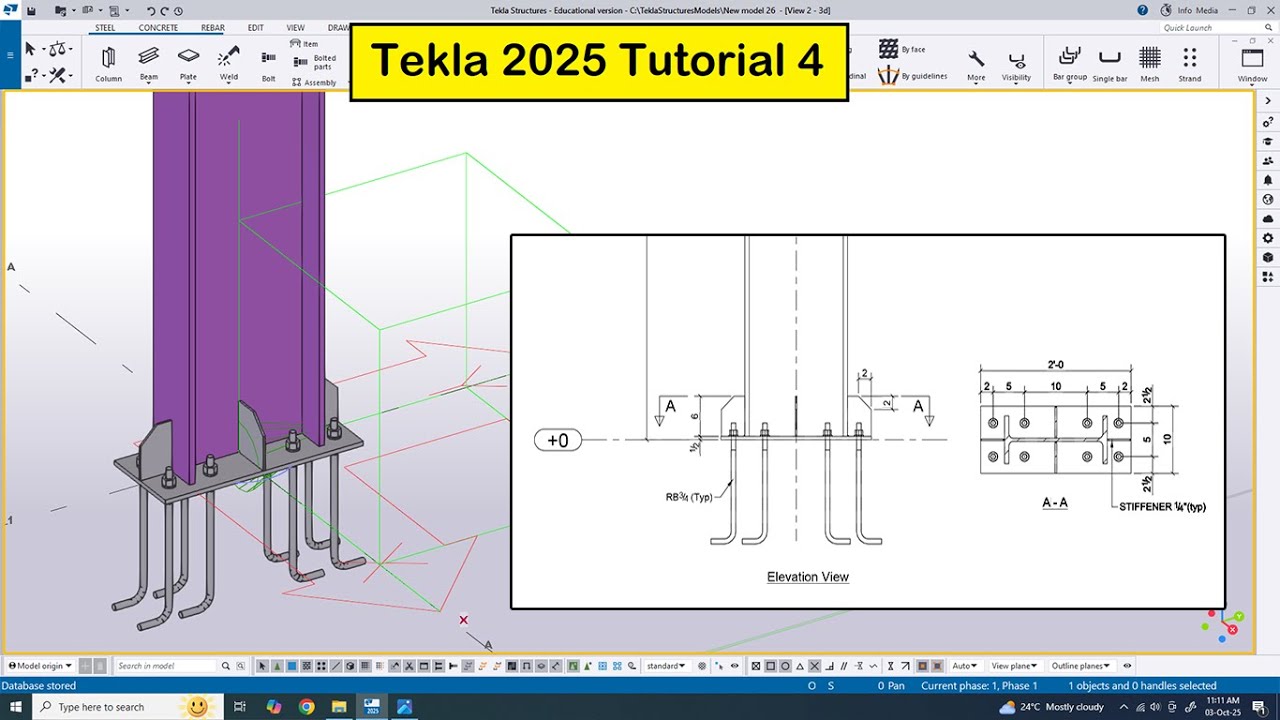Select the Single bar tool
Image resolution: width=1280 pixels, height=720 pixels.
pyautogui.click(x=1109, y=65)
